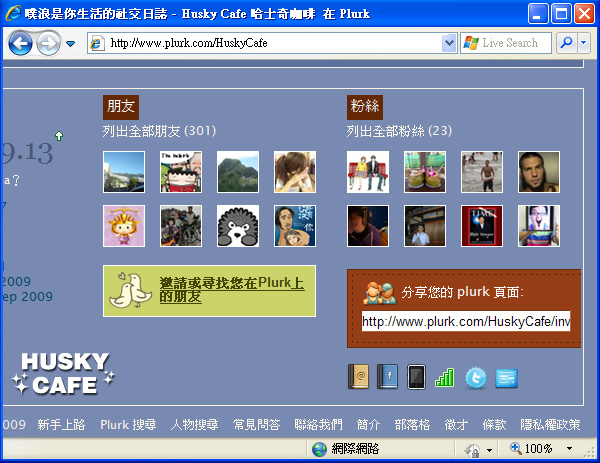Open fan avatar with TIME magazine cover
Screen dimensions: 600x463
click(482, 226)
